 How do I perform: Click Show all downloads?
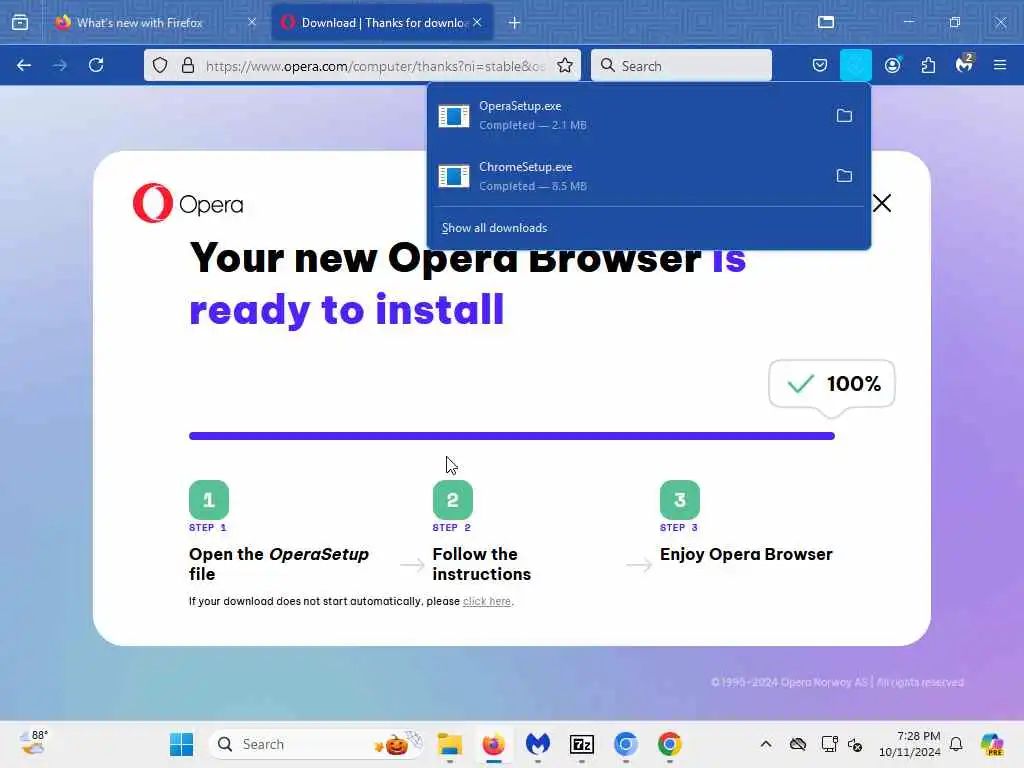[x=494, y=228]
